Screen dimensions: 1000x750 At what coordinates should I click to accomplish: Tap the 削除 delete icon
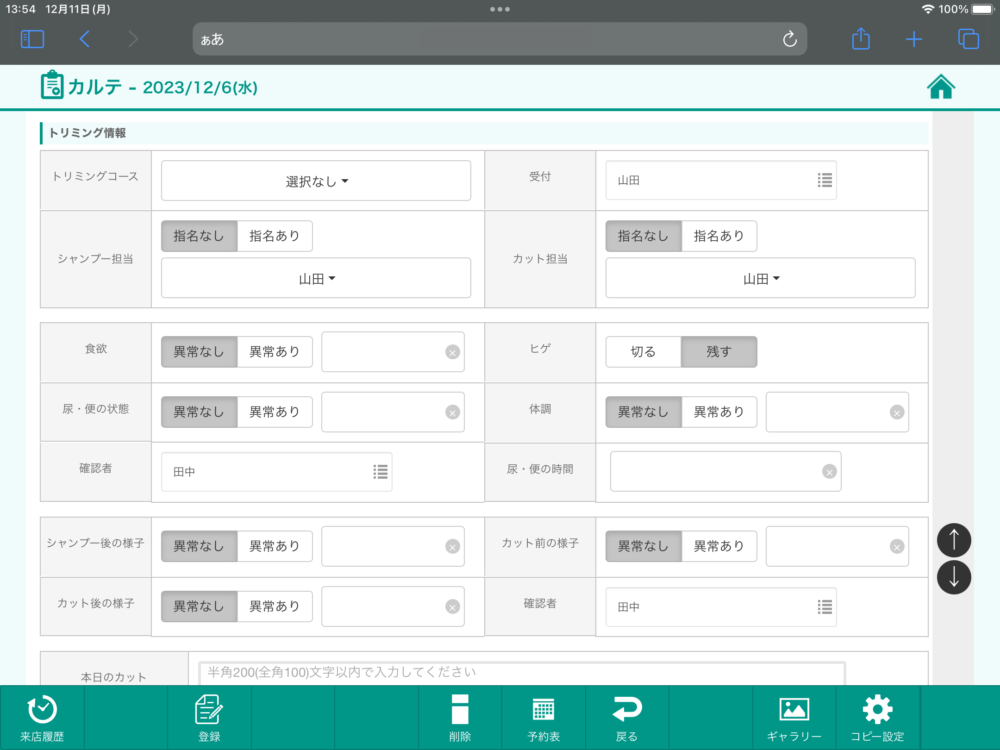pyautogui.click(x=459, y=717)
